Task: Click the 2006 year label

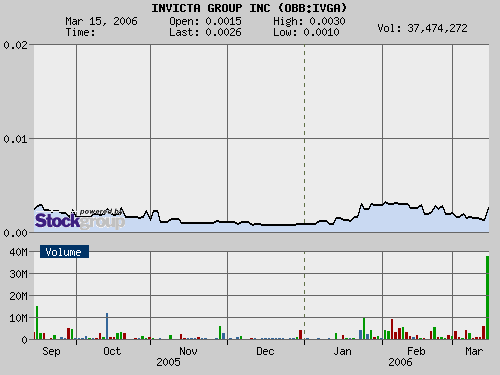Action: 400,362
